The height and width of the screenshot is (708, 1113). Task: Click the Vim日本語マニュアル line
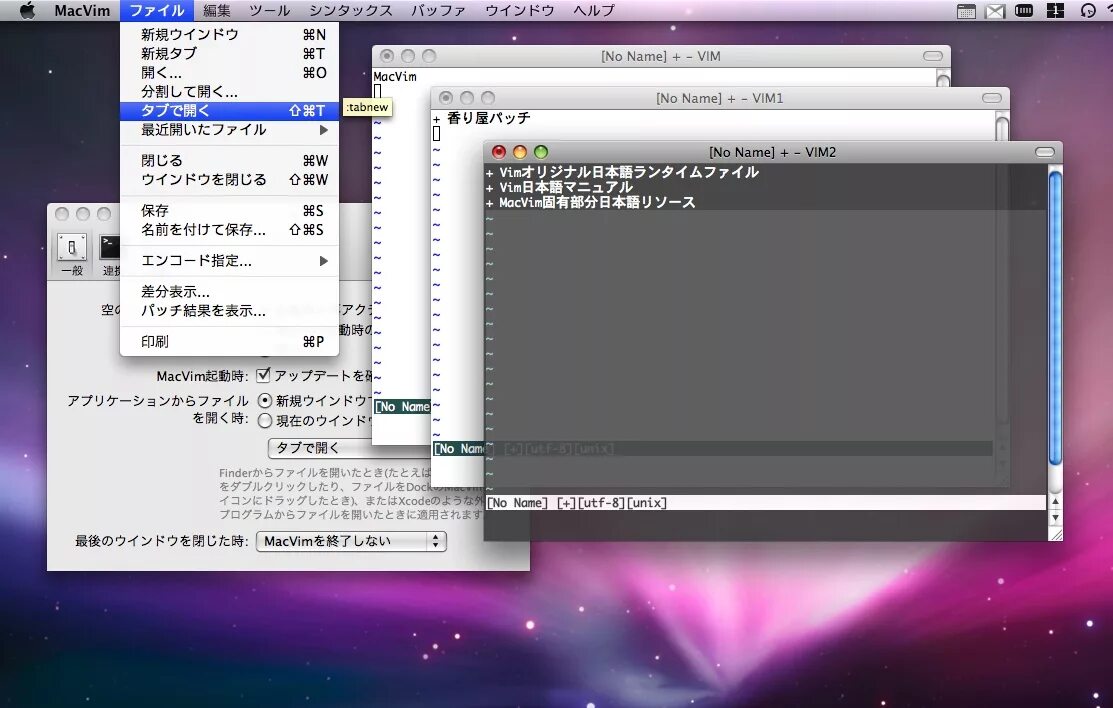[x=559, y=187]
